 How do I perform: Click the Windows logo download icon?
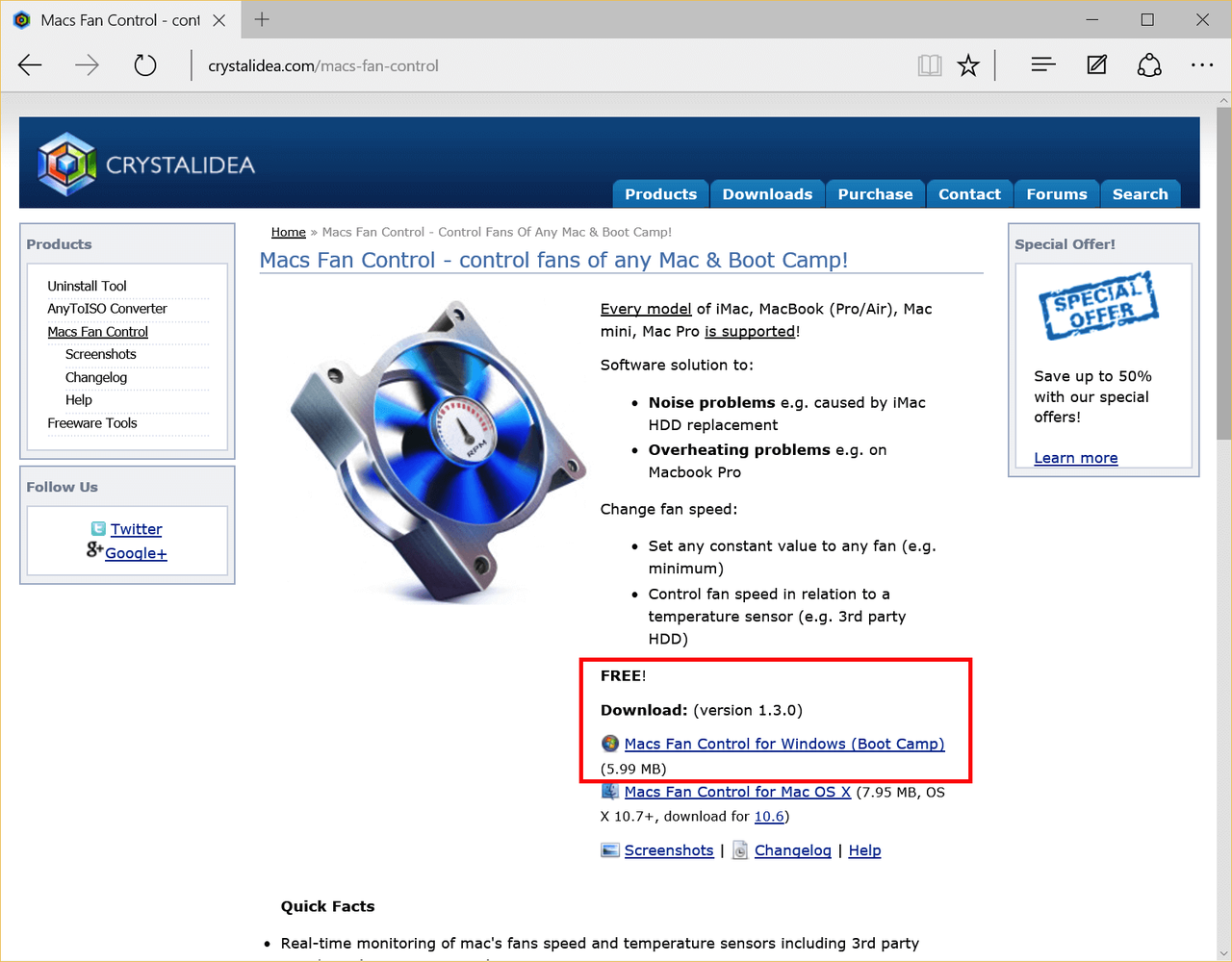click(610, 744)
